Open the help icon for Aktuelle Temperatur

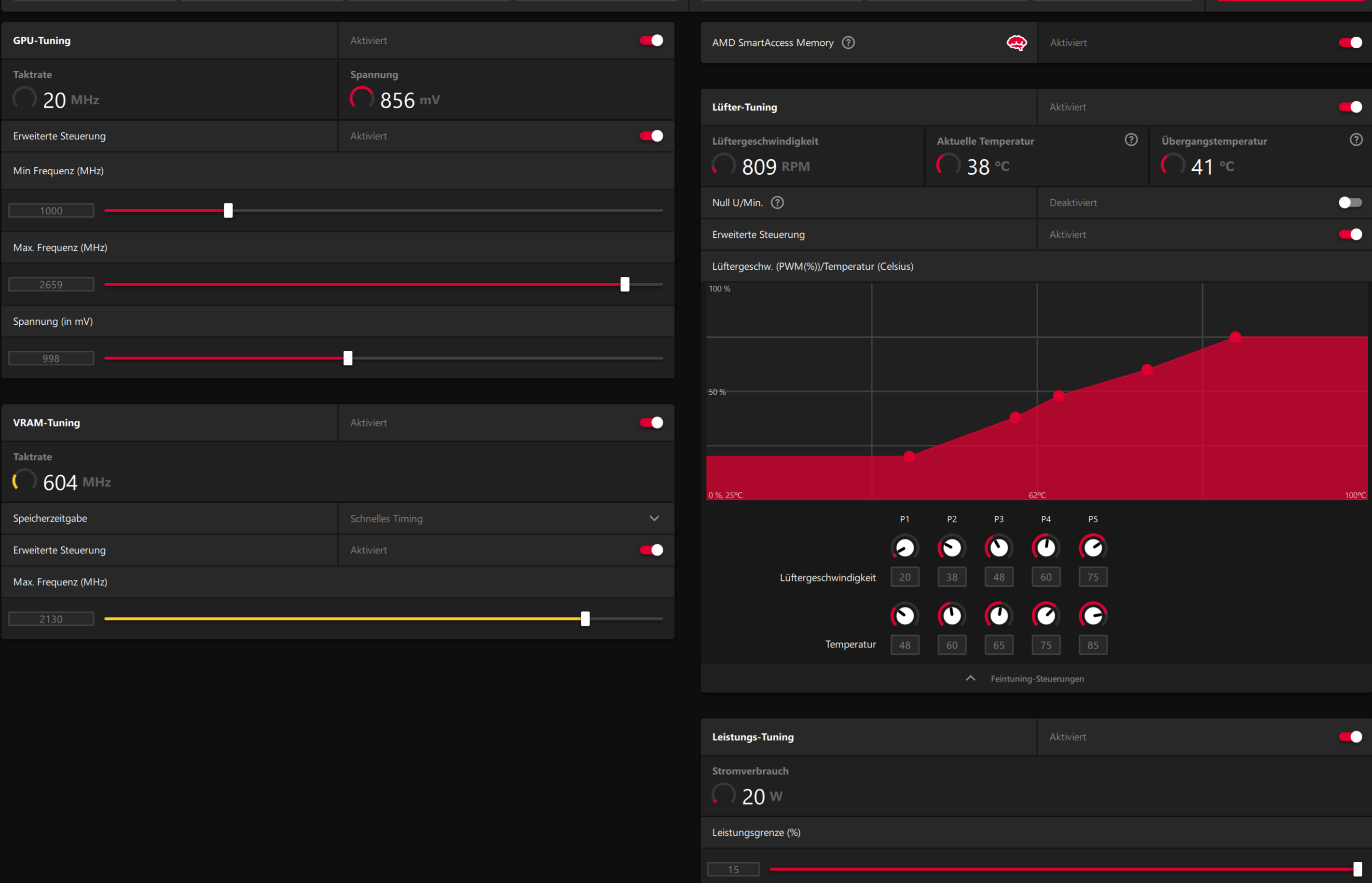coord(1131,139)
